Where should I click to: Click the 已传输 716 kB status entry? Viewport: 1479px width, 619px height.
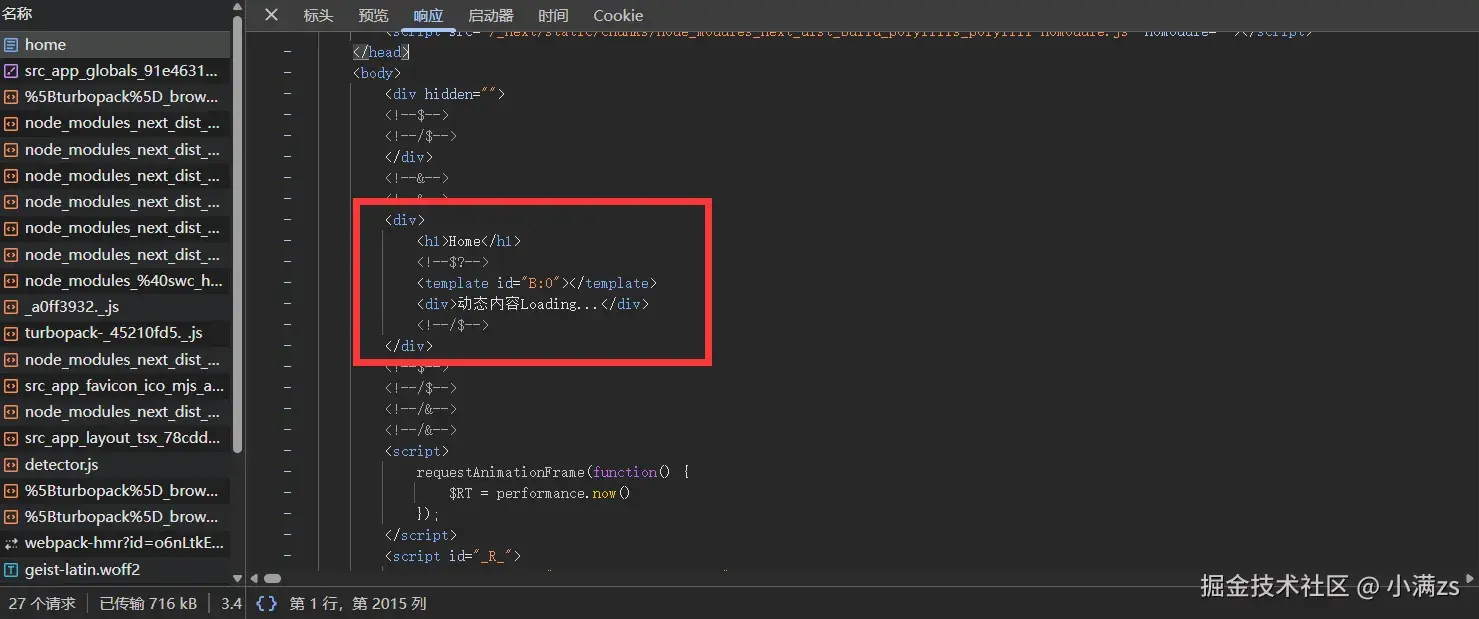(148, 604)
